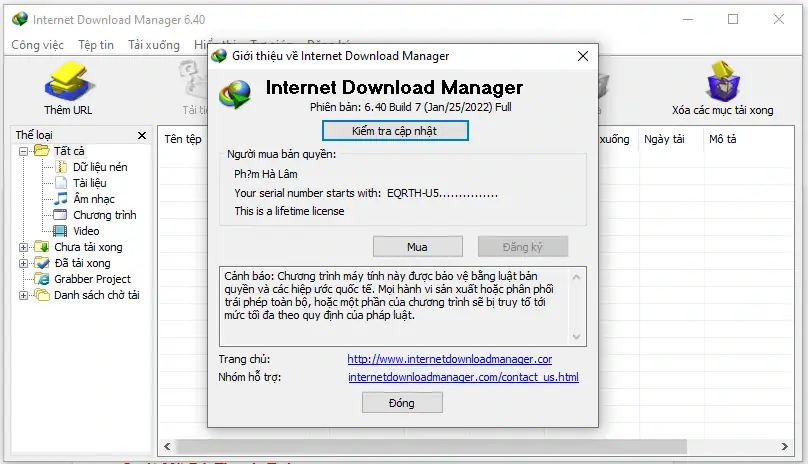The width and height of the screenshot is (808, 464).
Task: Close the Thể loại panel
Action: click(x=142, y=135)
